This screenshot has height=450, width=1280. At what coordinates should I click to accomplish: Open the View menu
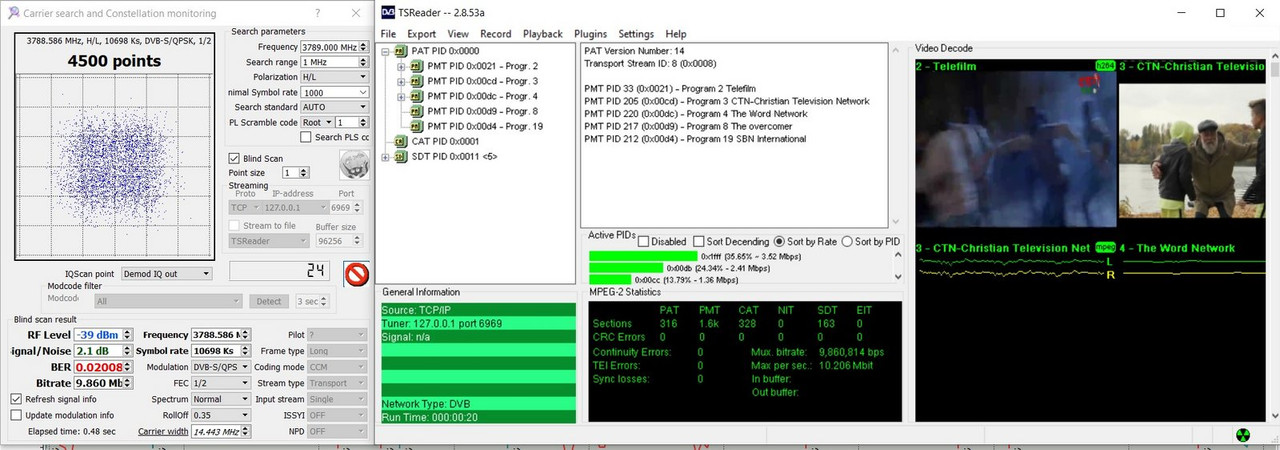coord(458,34)
